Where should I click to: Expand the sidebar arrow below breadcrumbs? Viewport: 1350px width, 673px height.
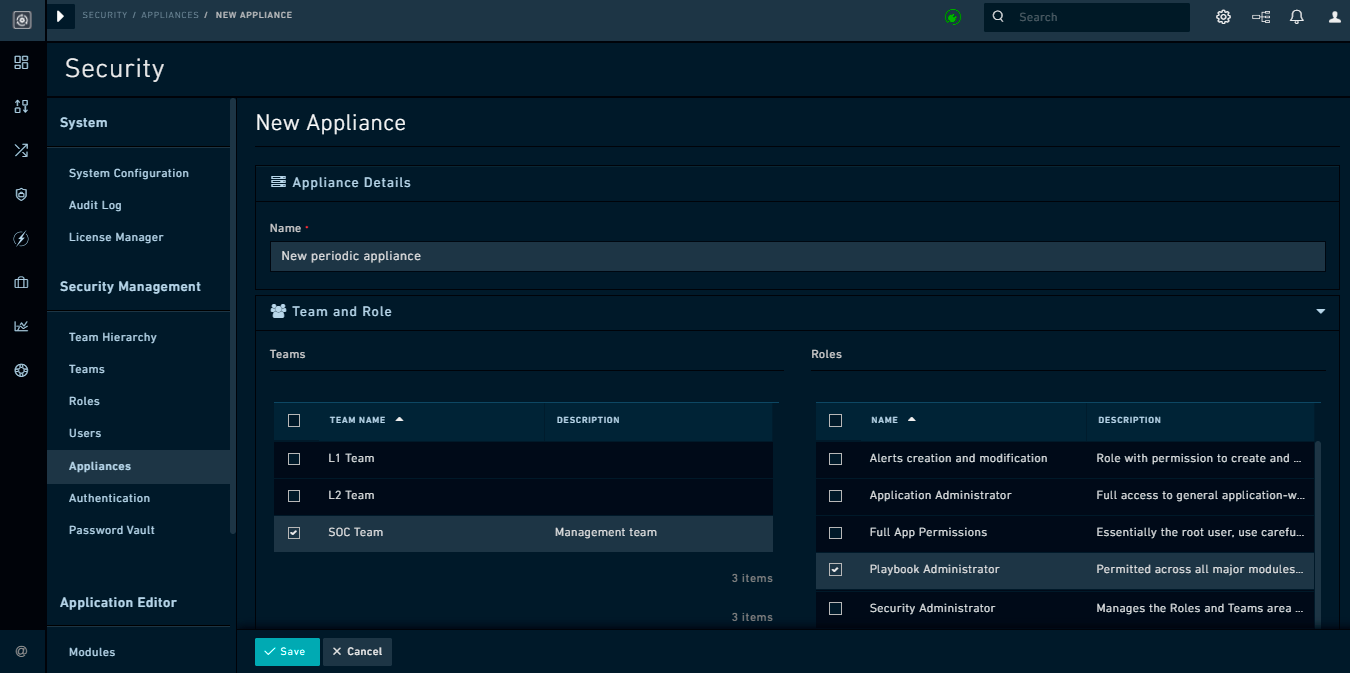pyautogui.click(x=58, y=16)
